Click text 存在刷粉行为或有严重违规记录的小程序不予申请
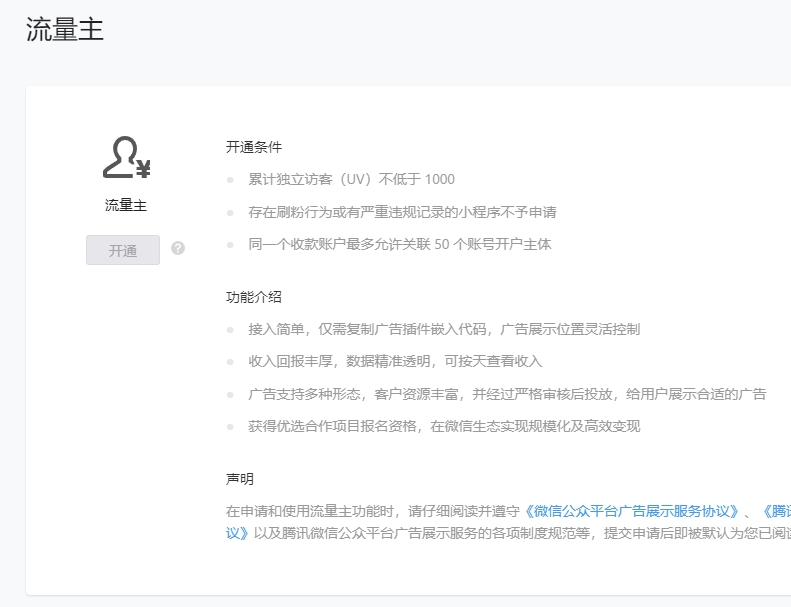The width and height of the screenshot is (791, 607). 402,212
